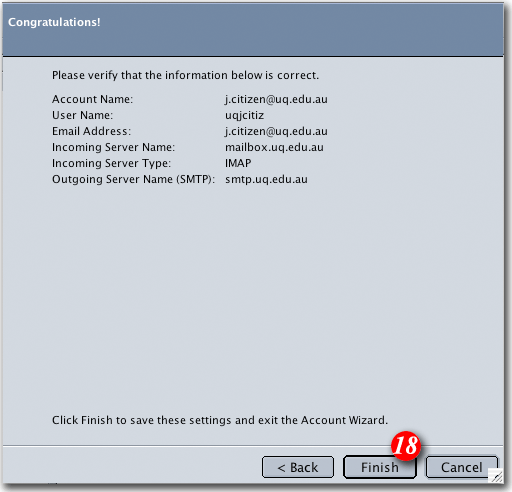Click the Account Name label
The width and height of the screenshot is (512, 492).
click(92, 99)
